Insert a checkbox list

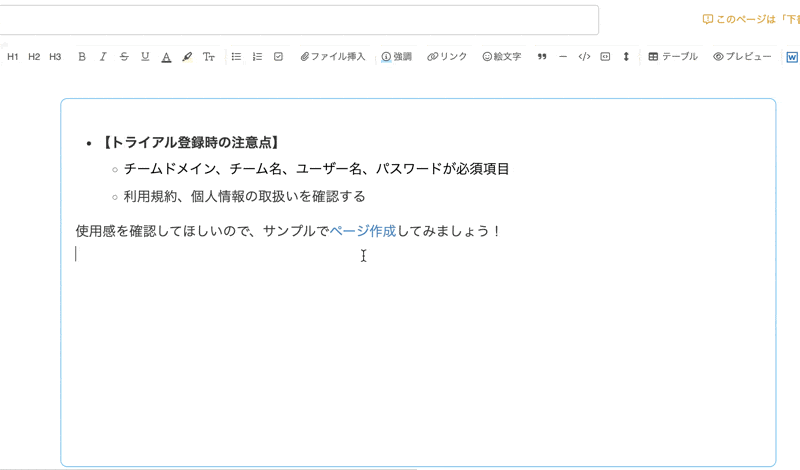click(x=278, y=57)
